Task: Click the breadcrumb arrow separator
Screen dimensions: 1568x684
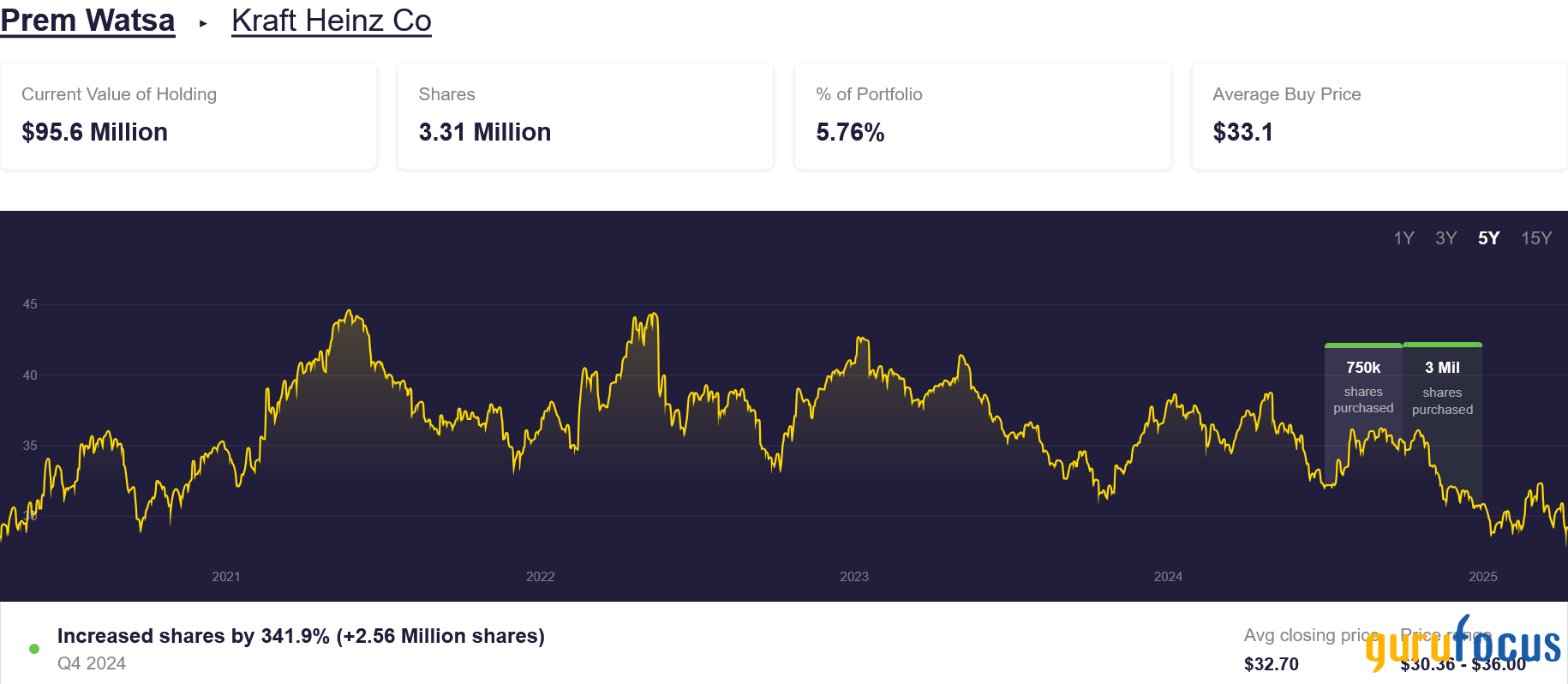Action: coord(203,23)
